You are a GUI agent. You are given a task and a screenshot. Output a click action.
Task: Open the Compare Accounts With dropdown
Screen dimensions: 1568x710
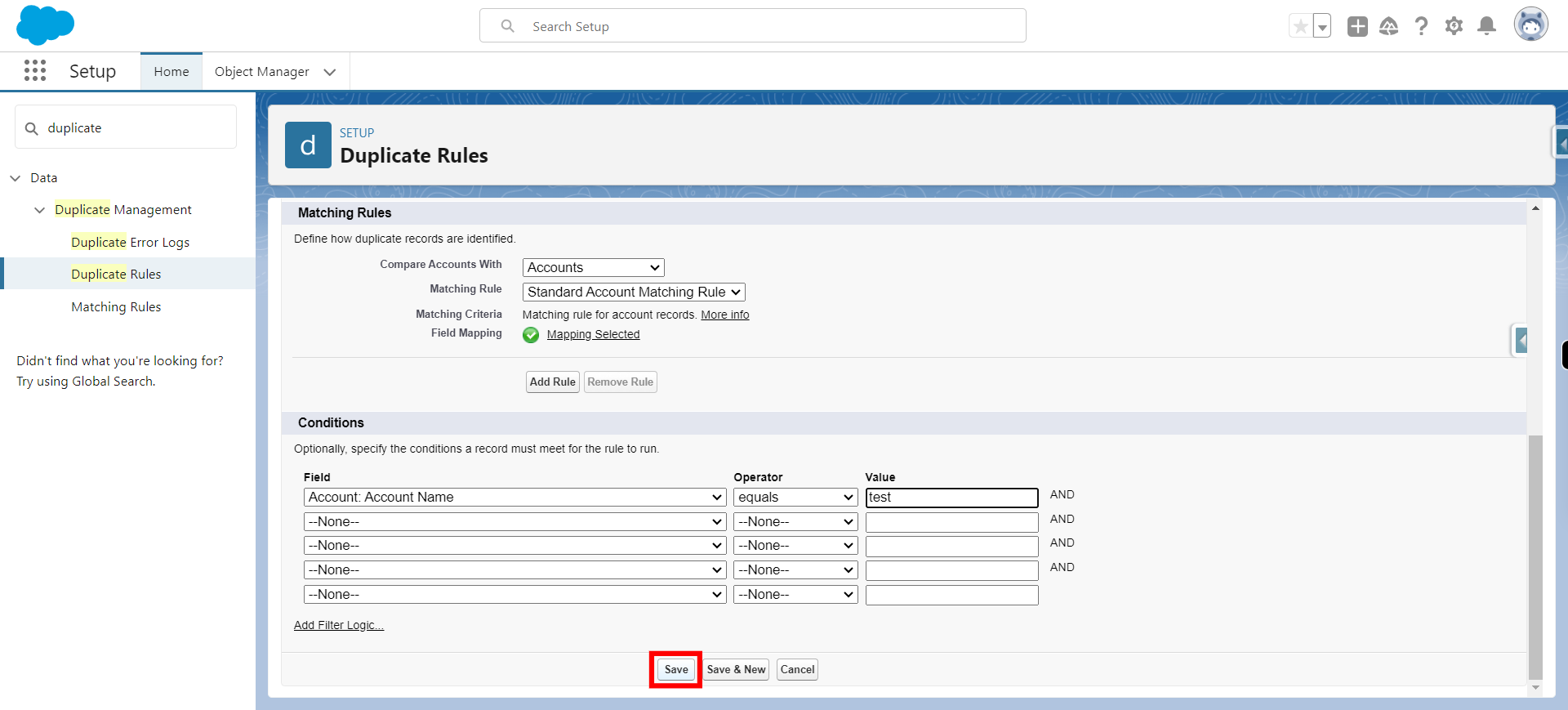coord(594,267)
